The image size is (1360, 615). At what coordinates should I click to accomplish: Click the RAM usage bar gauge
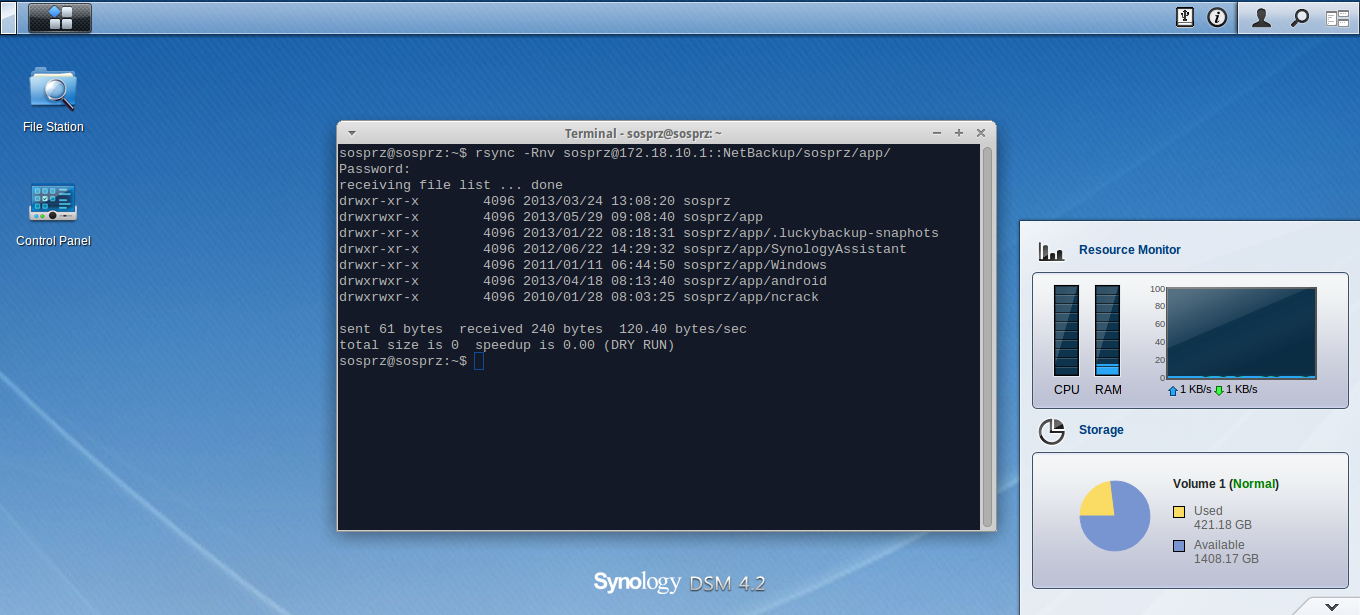click(x=1107, y=330)
